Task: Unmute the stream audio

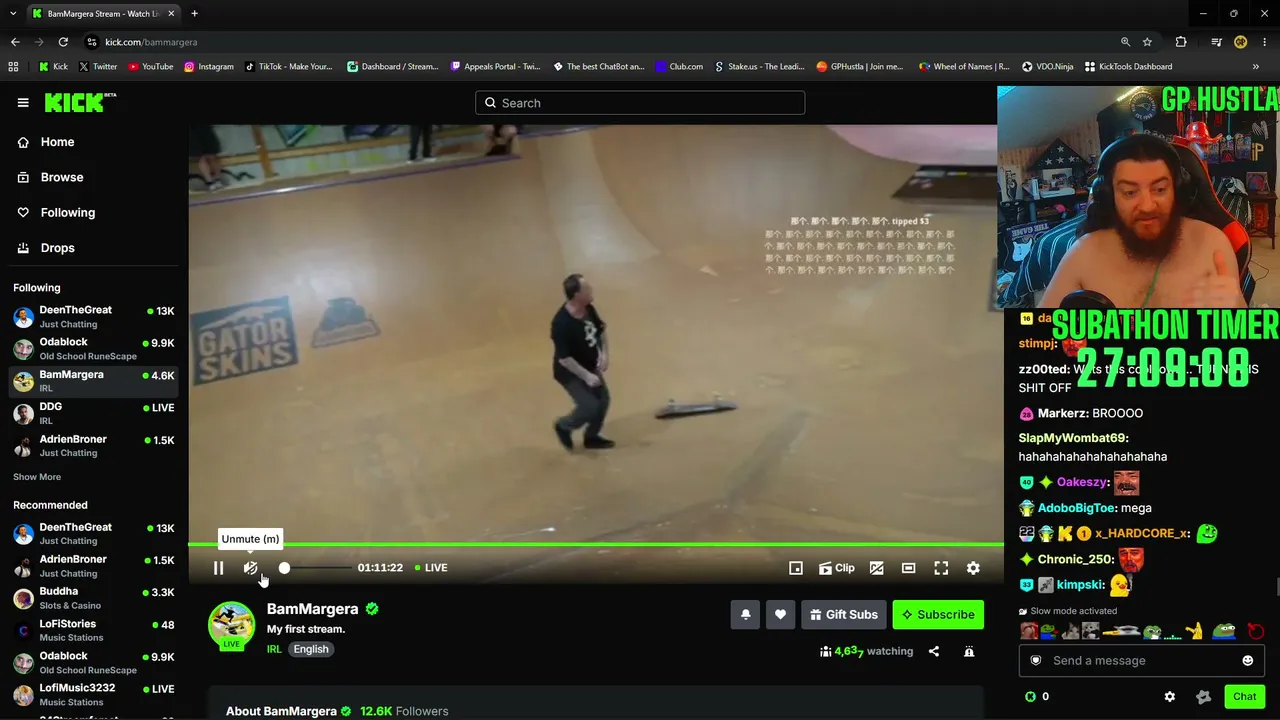Action: pyautogui.click(x=250, y=568)
